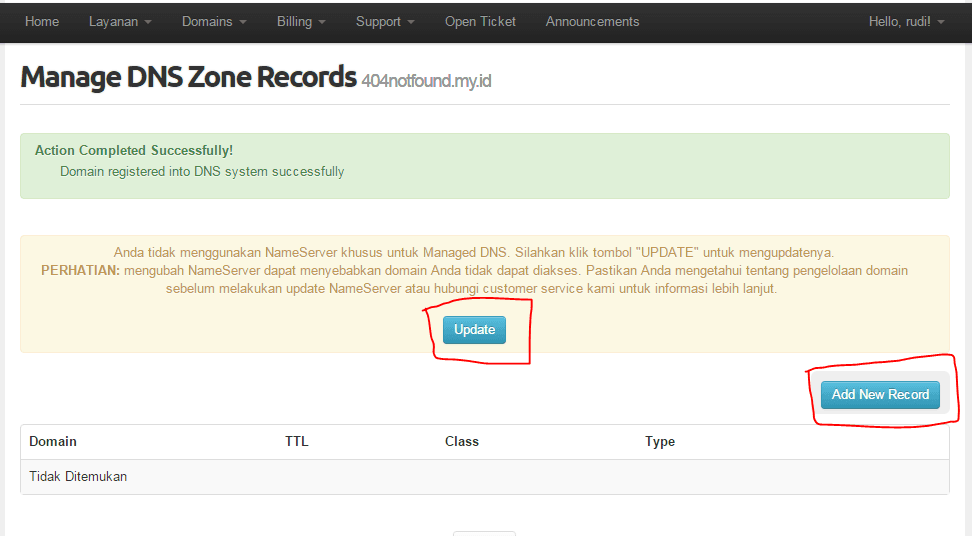Open the Announcements page
Screen dimensions: 972x536
coord(592,22)
